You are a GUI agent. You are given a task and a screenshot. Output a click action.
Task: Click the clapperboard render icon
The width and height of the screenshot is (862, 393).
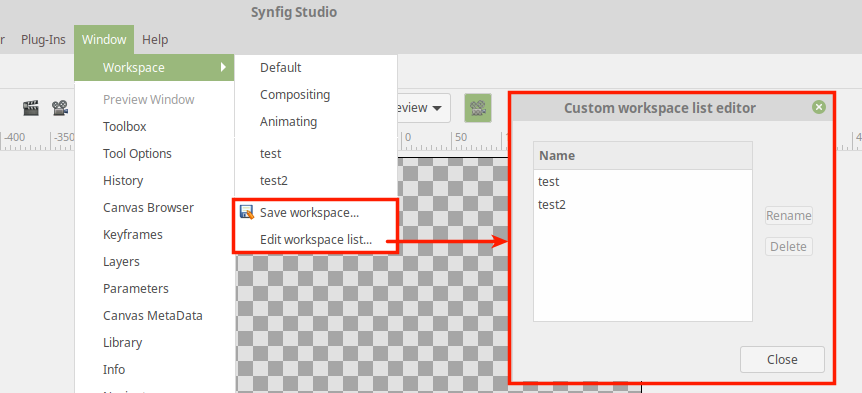[x=31, y=108]
